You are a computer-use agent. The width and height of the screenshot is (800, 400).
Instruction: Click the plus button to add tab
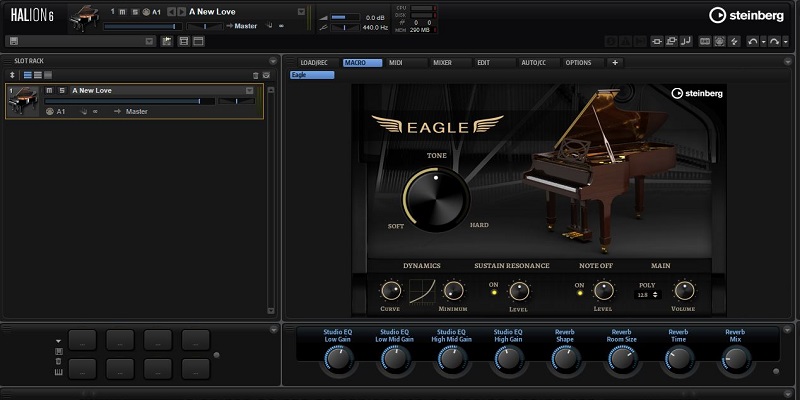point(614,62)
